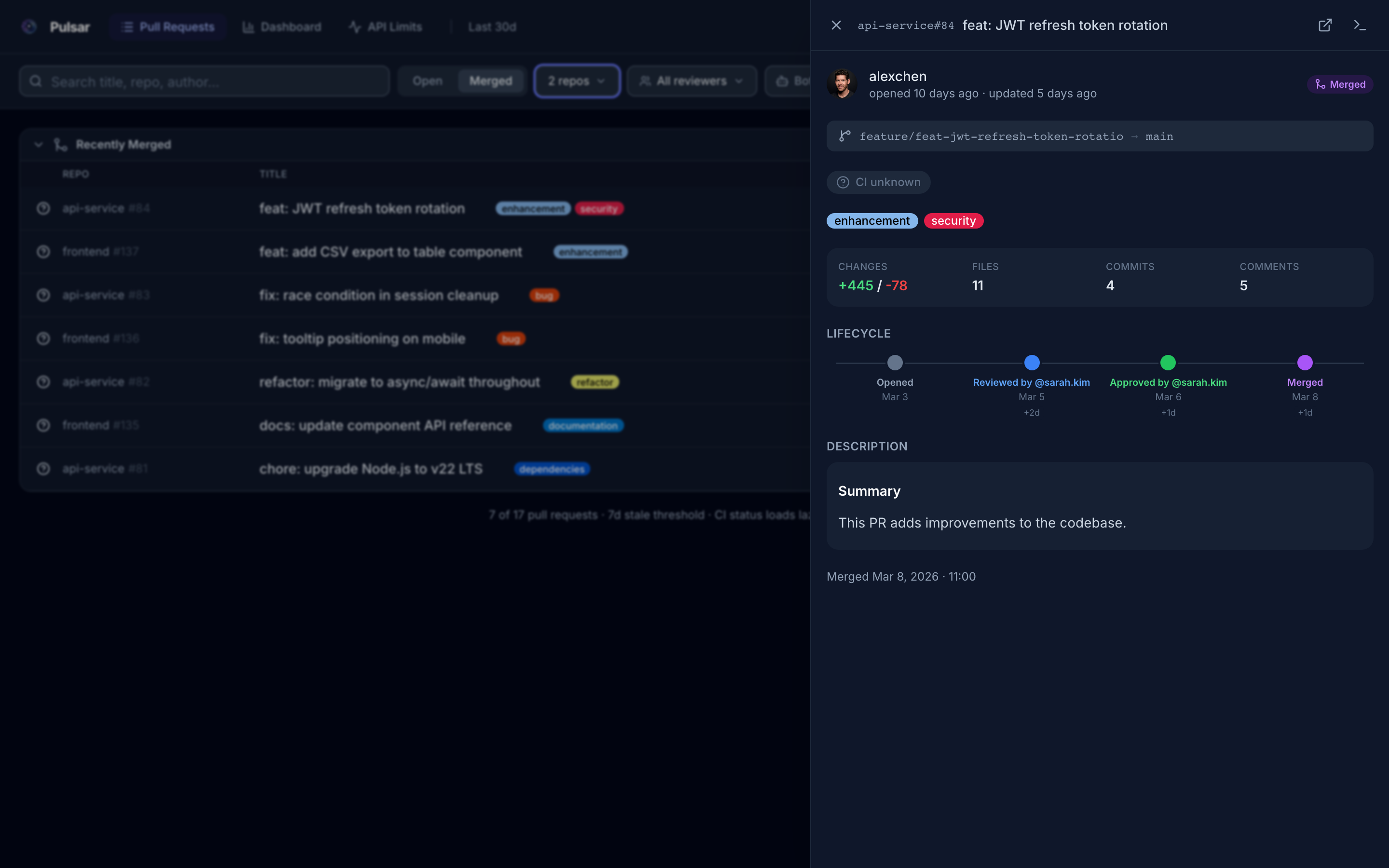Viewport: 1389px width, 868px height.
Task: Collapse the Recently Merged section
Action: (x=39, y=144)
